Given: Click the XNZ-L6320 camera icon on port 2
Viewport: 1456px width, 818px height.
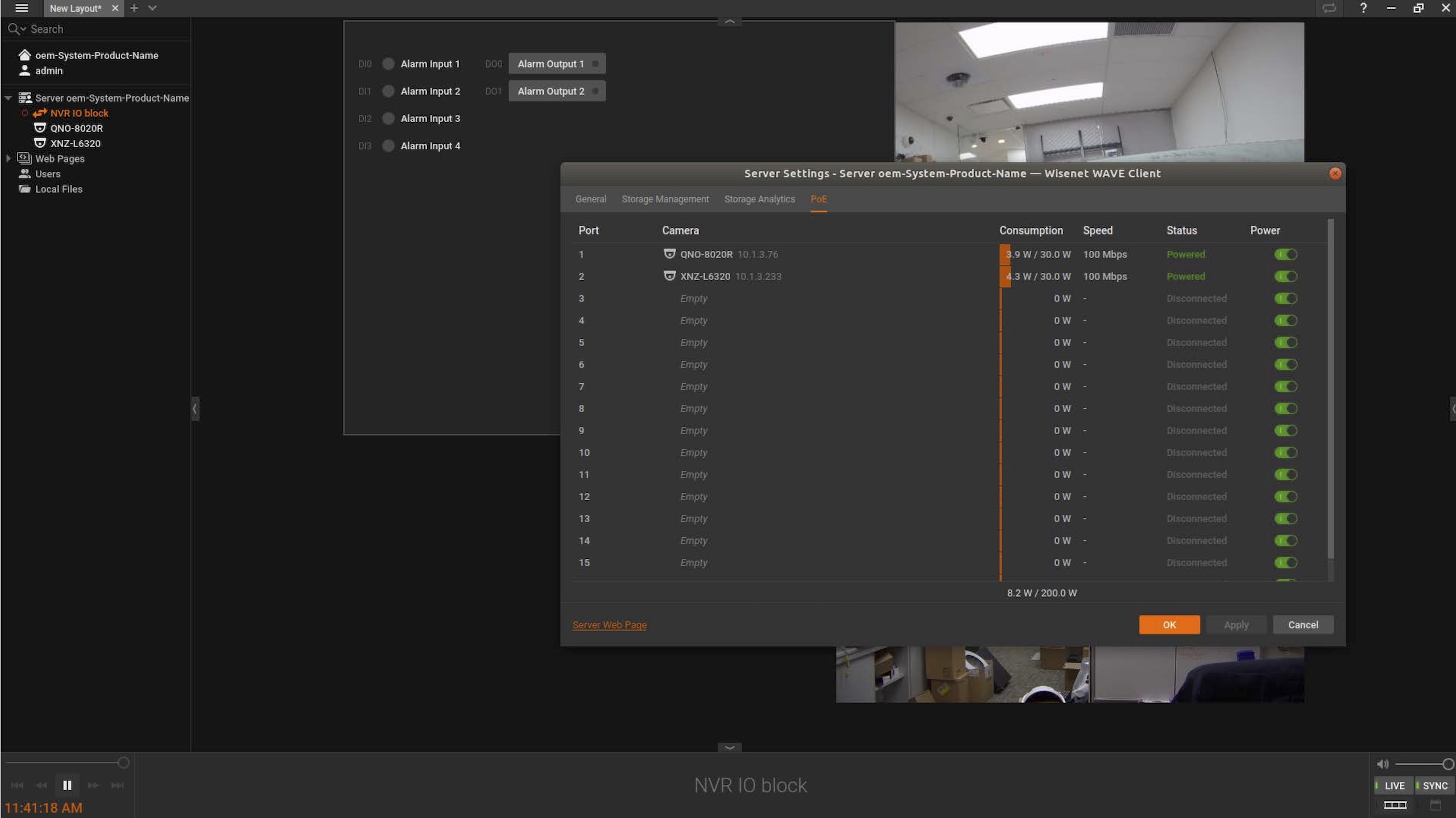Looking at the screenshot, I should (669, 276).
